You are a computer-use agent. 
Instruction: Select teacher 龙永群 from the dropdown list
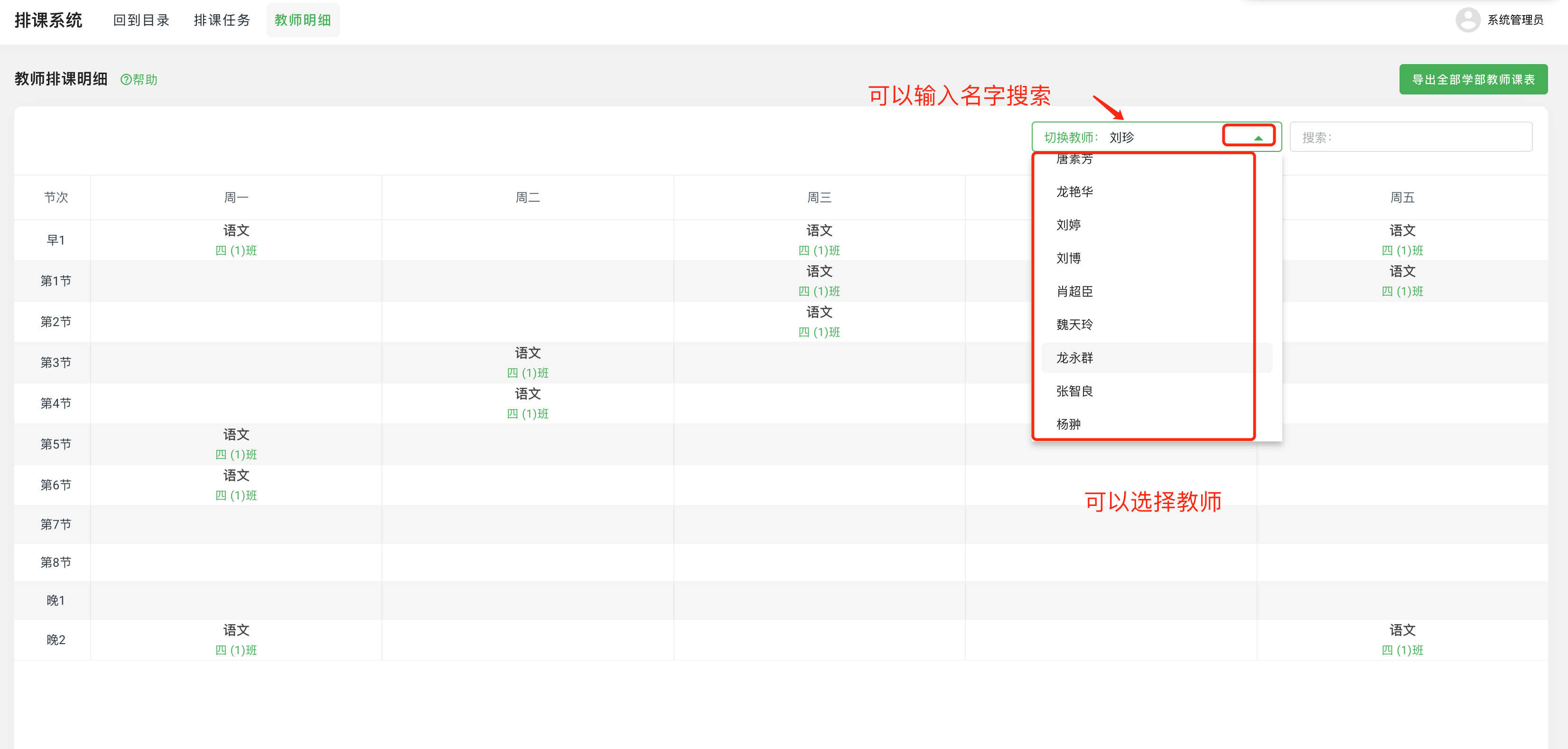pyautogui.click(x=1074, y=358)
